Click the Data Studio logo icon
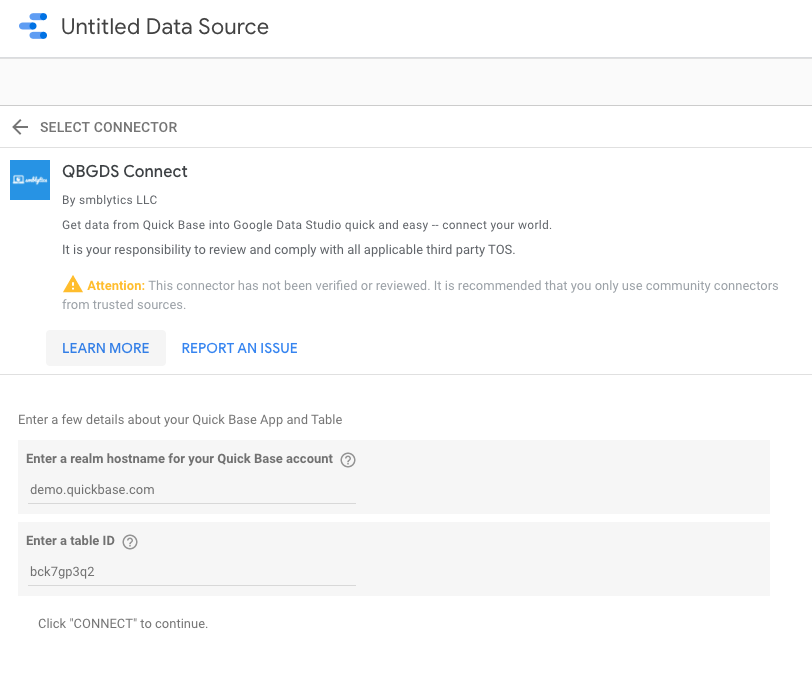This screenshot has height=679, width=812. coord(33,26)
